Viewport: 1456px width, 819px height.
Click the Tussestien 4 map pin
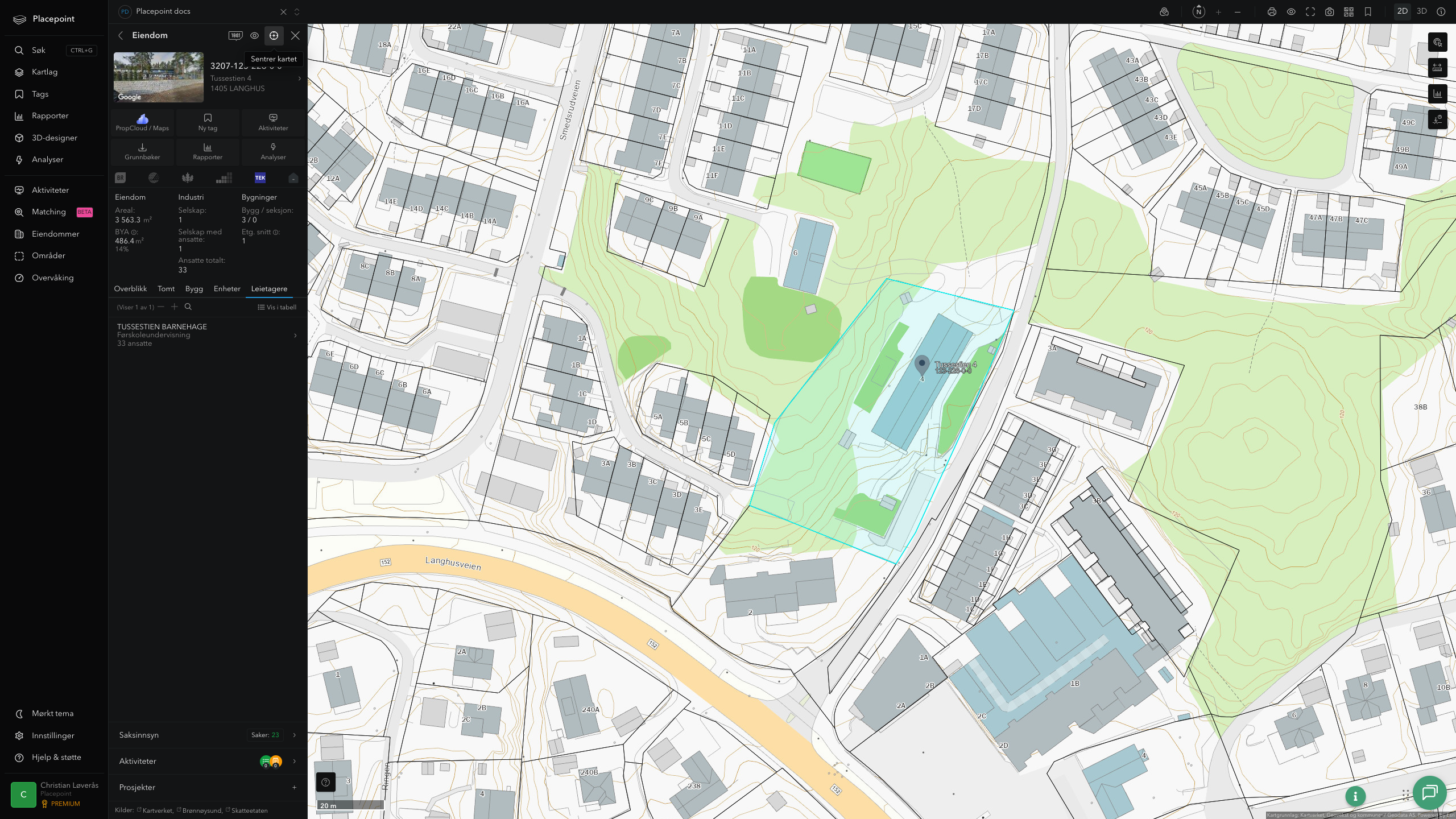point(922,366)
